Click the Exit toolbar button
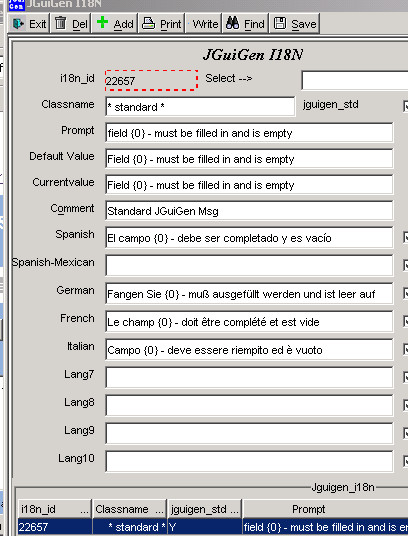Screen dimensions: 408x536 tap(29, 24)
